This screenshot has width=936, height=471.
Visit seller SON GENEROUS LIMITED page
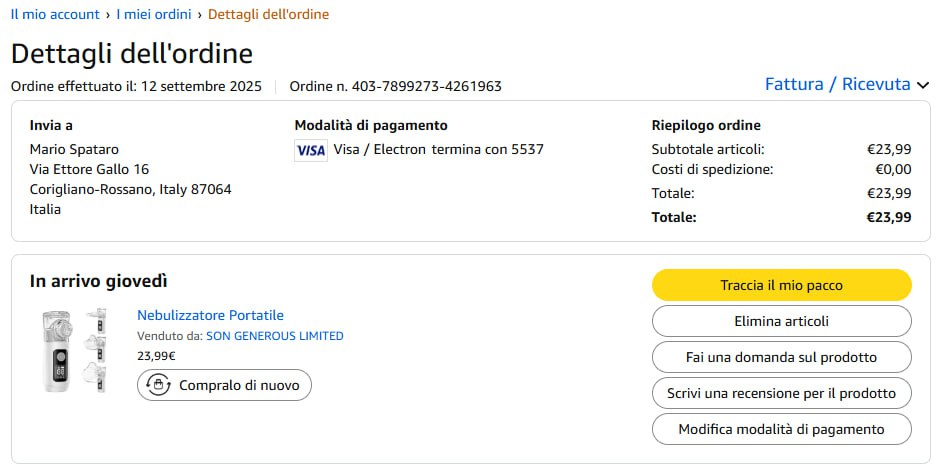(x=274, y=336)
